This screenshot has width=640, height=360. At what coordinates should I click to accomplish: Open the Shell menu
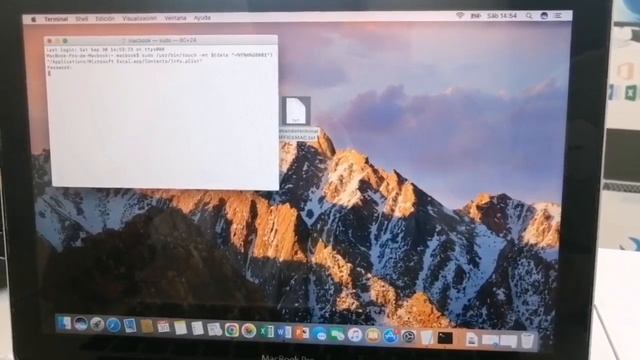pos(82,19)
